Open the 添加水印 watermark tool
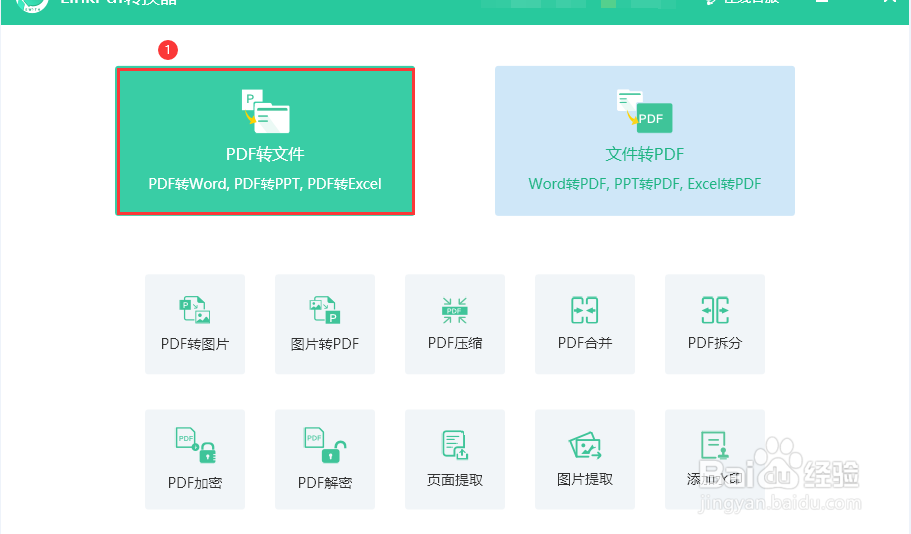The width and height of the screenshot is (911, 534). (x=715, y=459)
